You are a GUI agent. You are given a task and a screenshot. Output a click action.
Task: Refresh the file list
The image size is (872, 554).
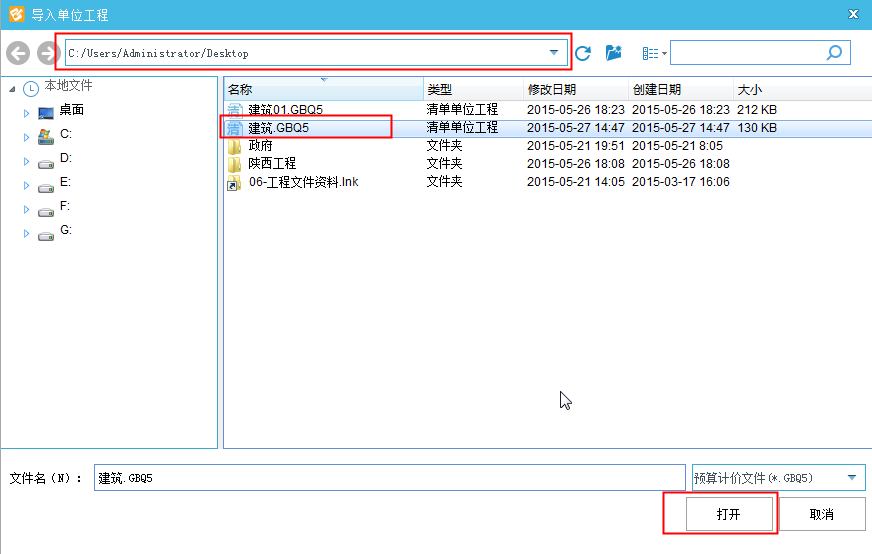(583, 53)
